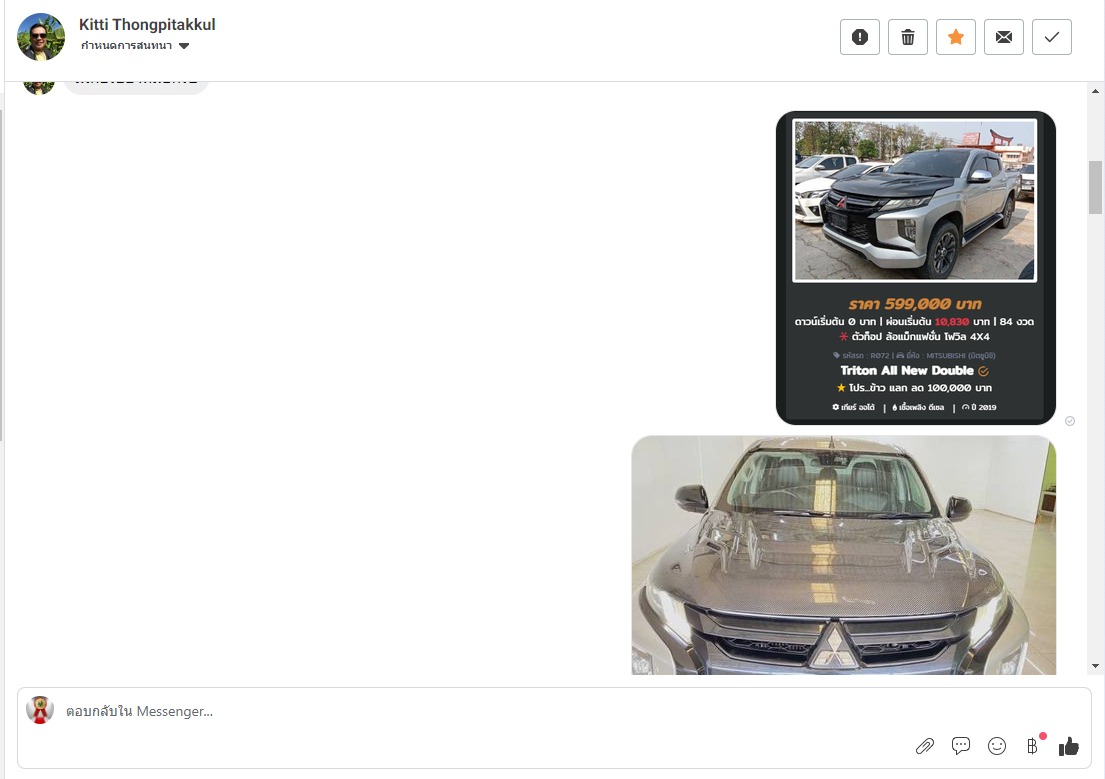Click the scrollbar down arrow
1105x779 pixels.
pos(1095,665)
